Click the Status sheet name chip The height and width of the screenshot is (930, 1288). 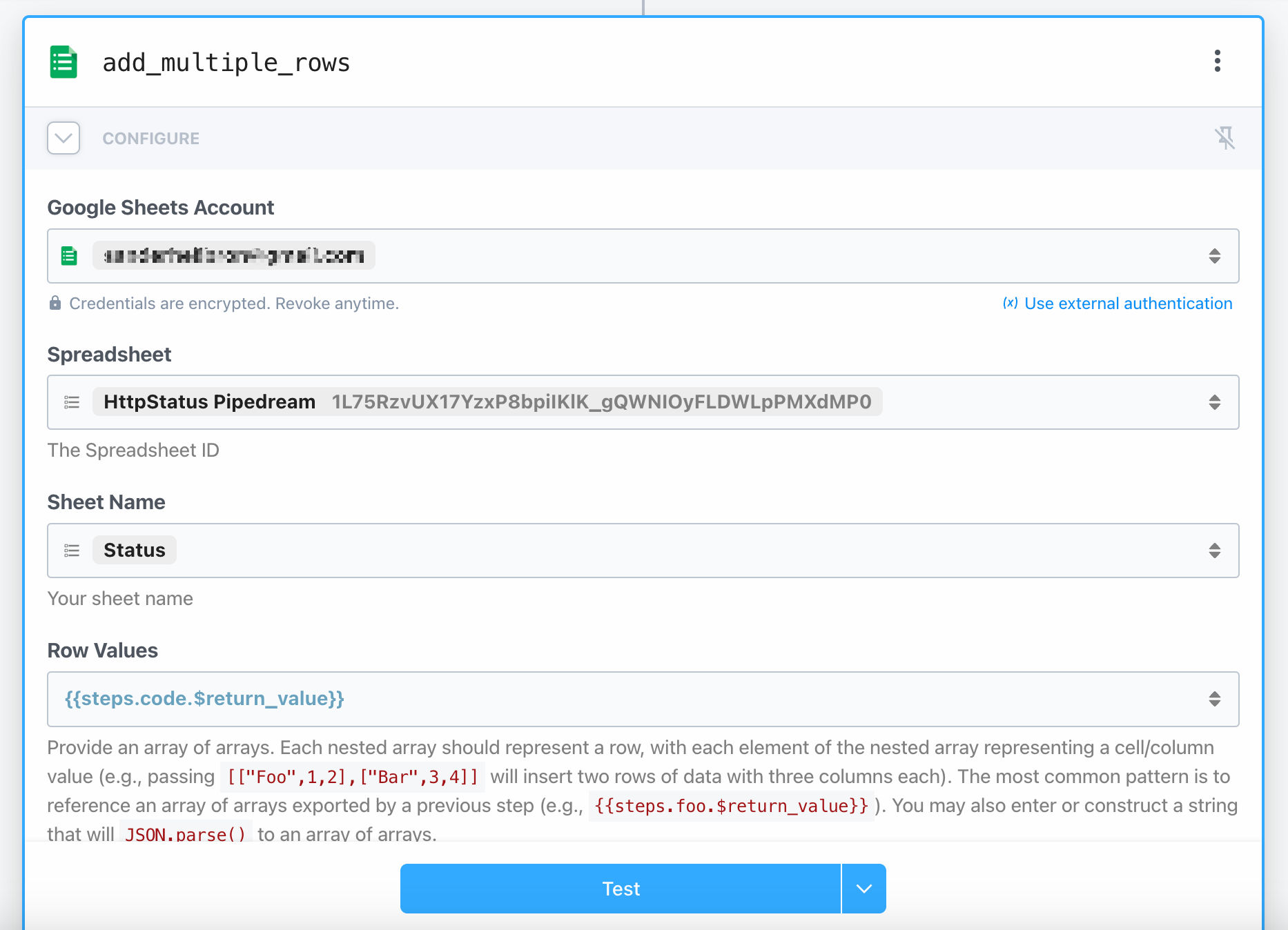click(x=135, y=551)
